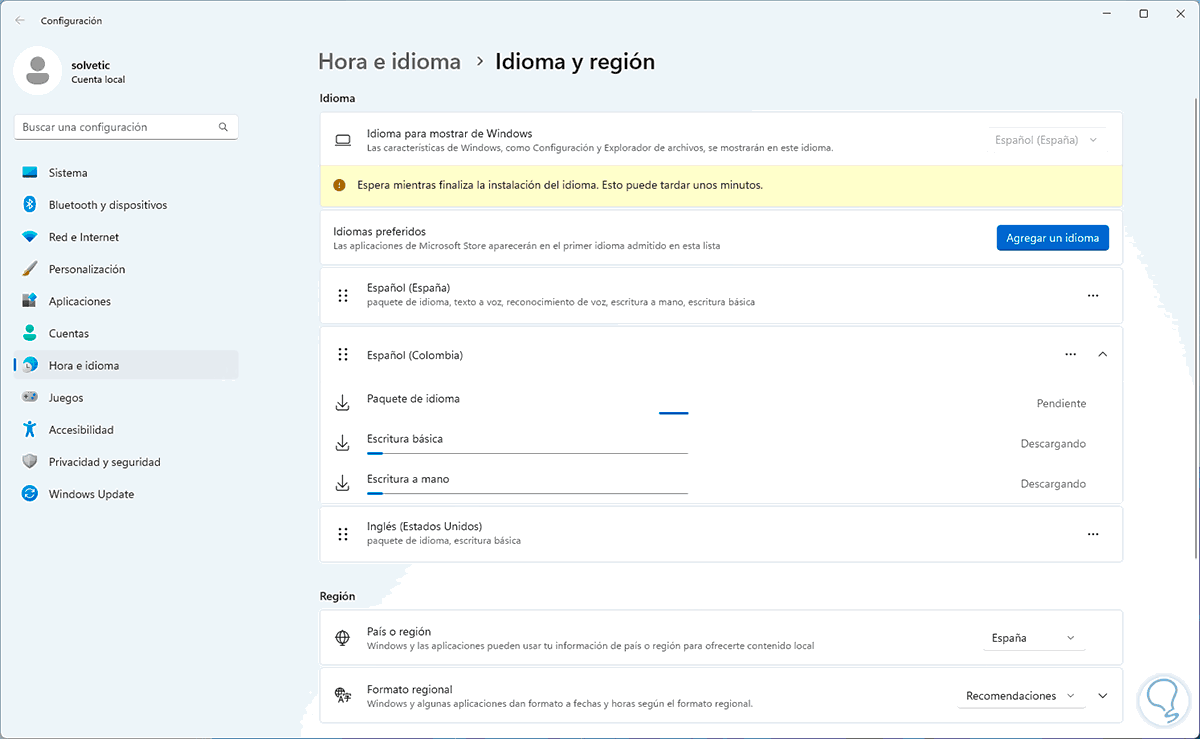Click Paquete de idioma download icon
The image size is (1200, 739).
pos(343,403)
